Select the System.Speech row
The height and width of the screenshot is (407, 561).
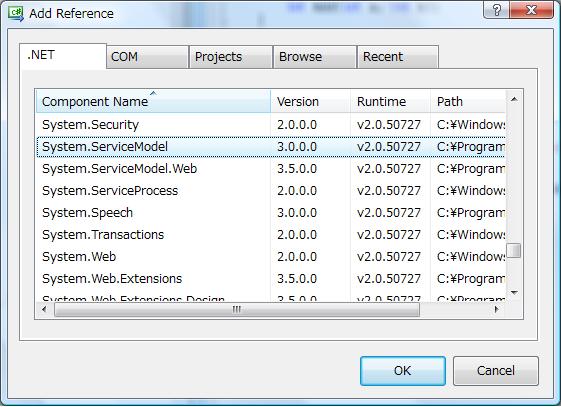point(271,213)
